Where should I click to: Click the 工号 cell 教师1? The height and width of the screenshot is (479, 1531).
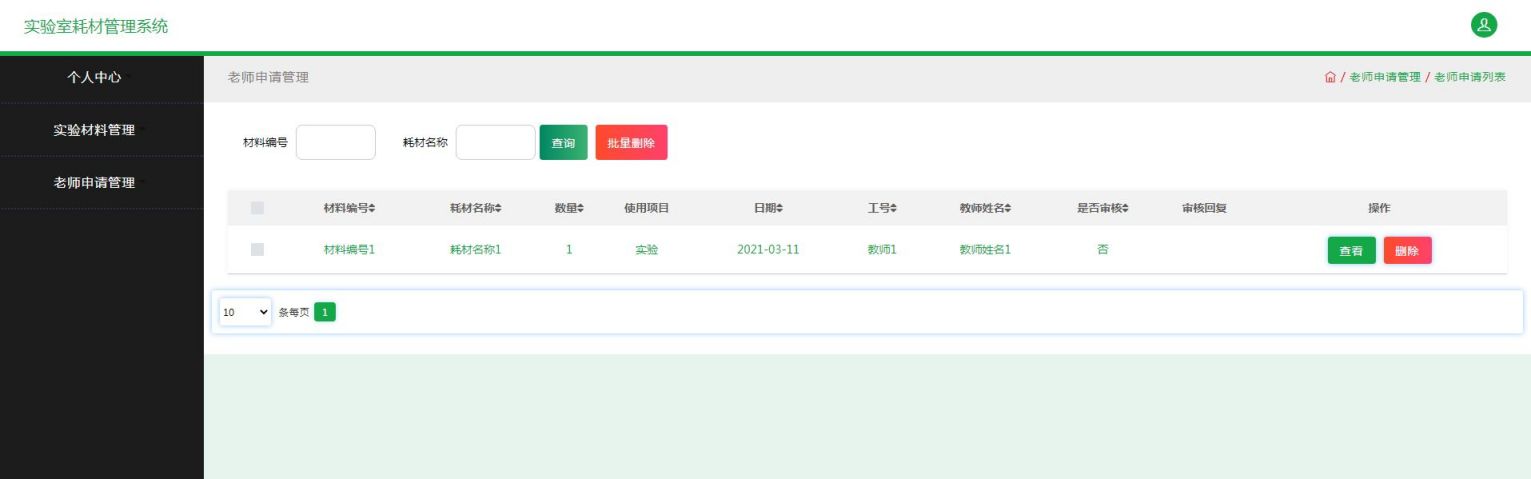tap(882, 250)
